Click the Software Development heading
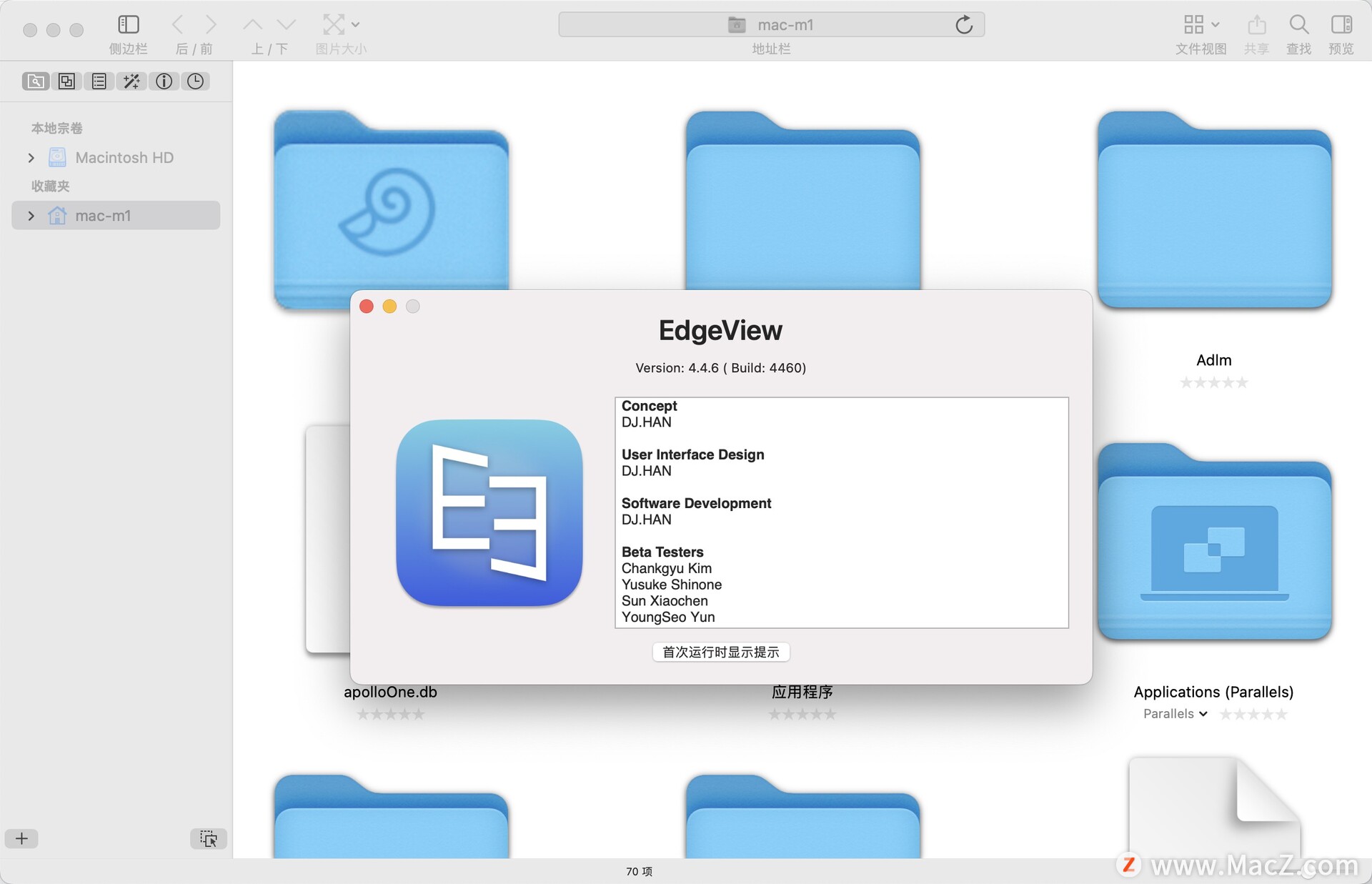The image size is (1372, 884). [x=696, y=503]
